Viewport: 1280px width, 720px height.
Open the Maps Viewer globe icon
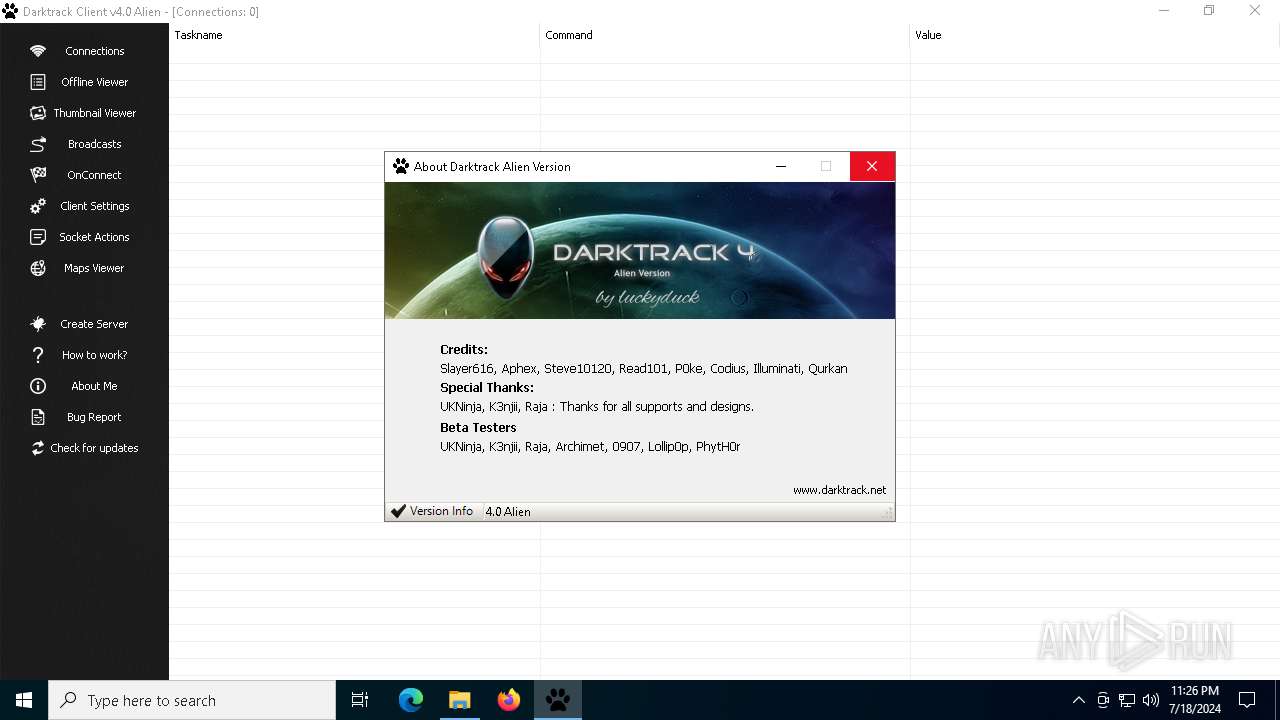(x=38, y=268)
